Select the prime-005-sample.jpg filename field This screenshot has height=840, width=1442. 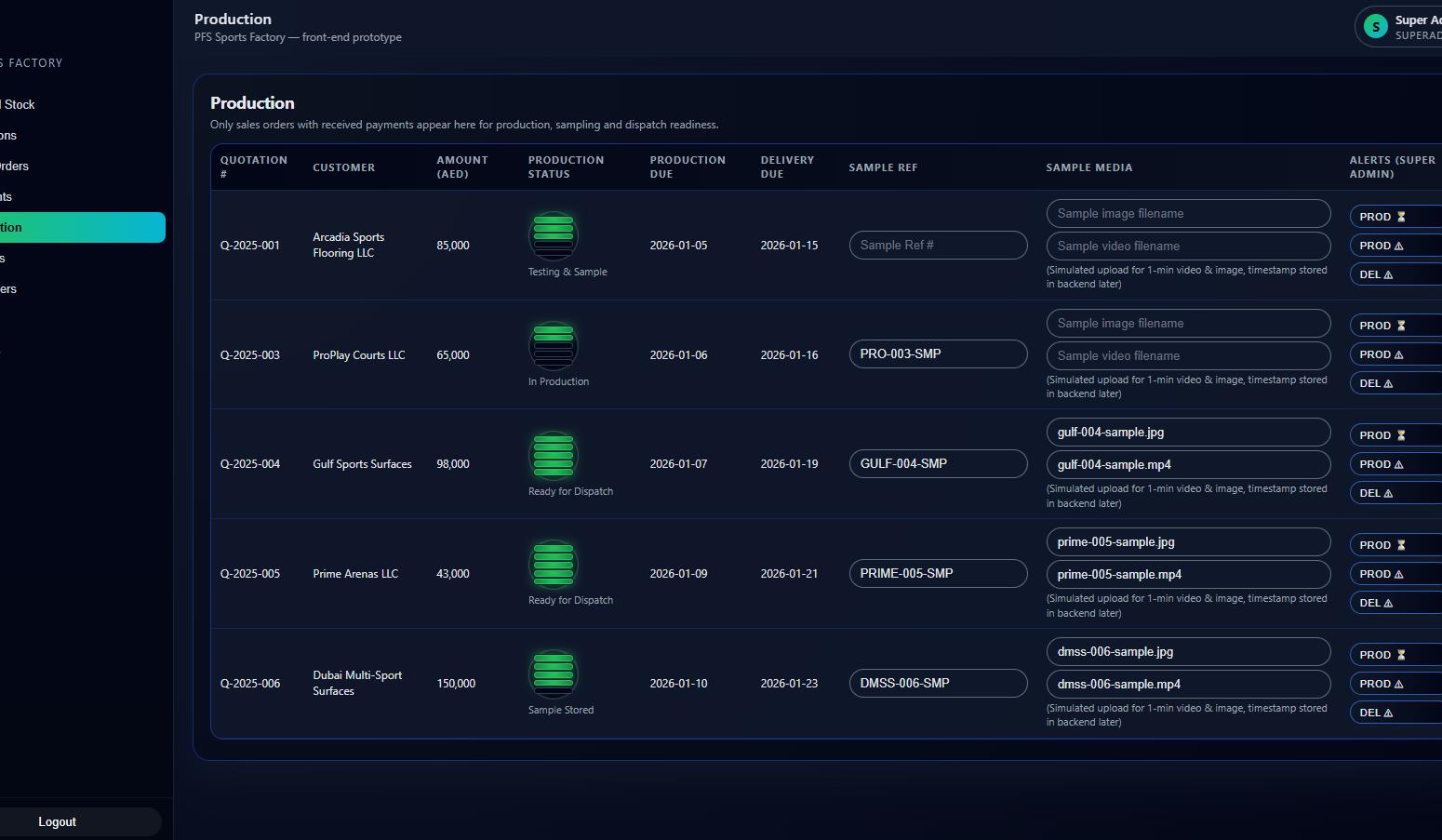pyautogui.click(x=1188, y=541)
